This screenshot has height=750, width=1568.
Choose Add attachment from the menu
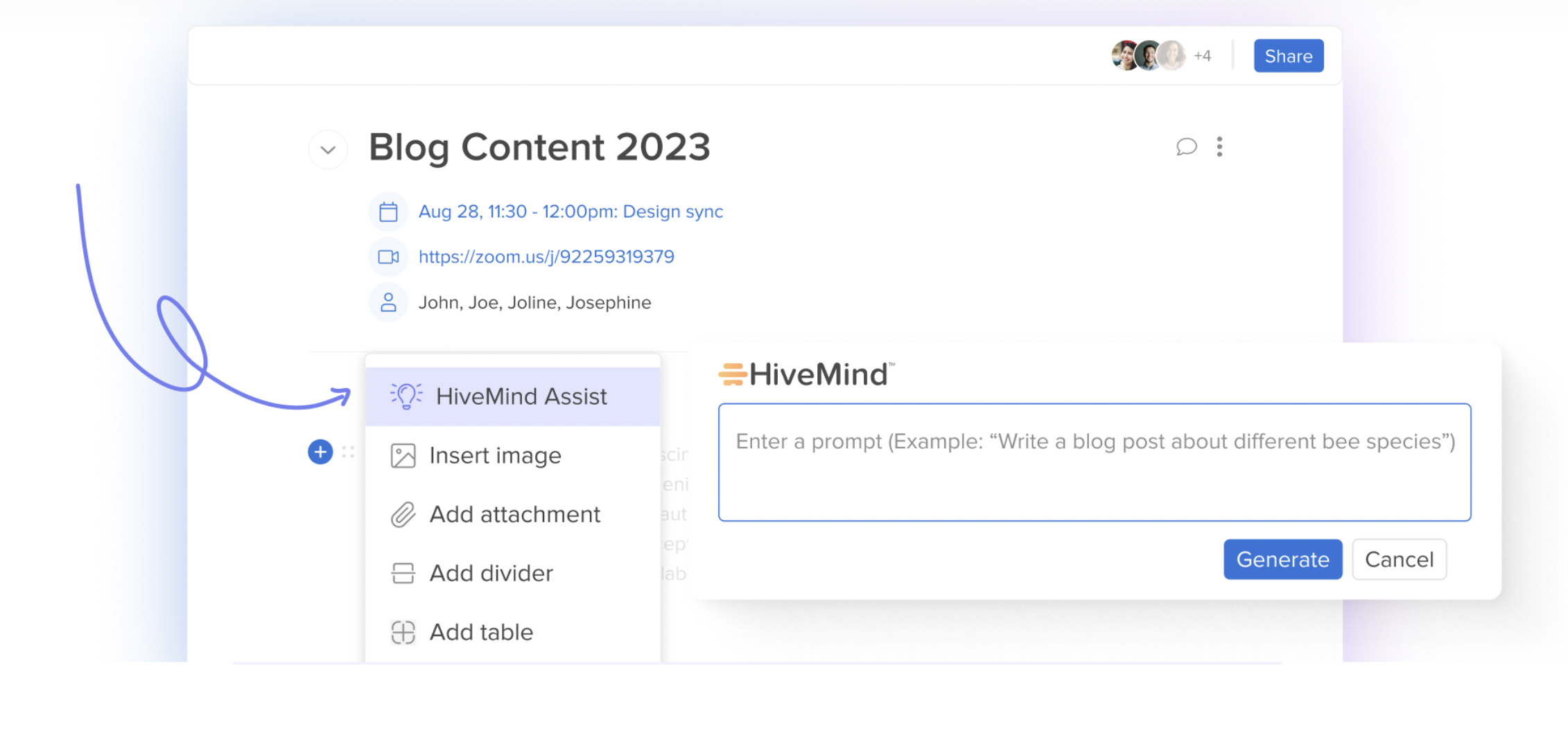pos(513,514)
